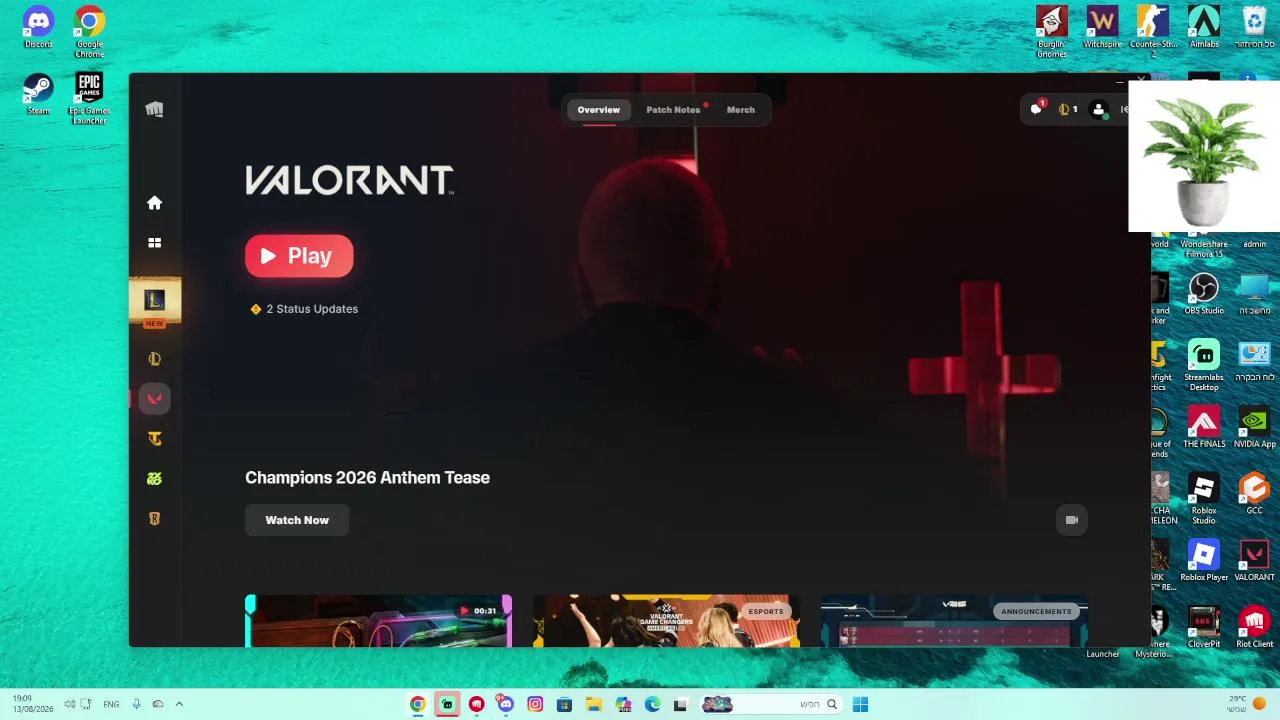This screenshot has width=1280, height=720.
Task: Click the Watch Now button
Action: pos(297,520)
